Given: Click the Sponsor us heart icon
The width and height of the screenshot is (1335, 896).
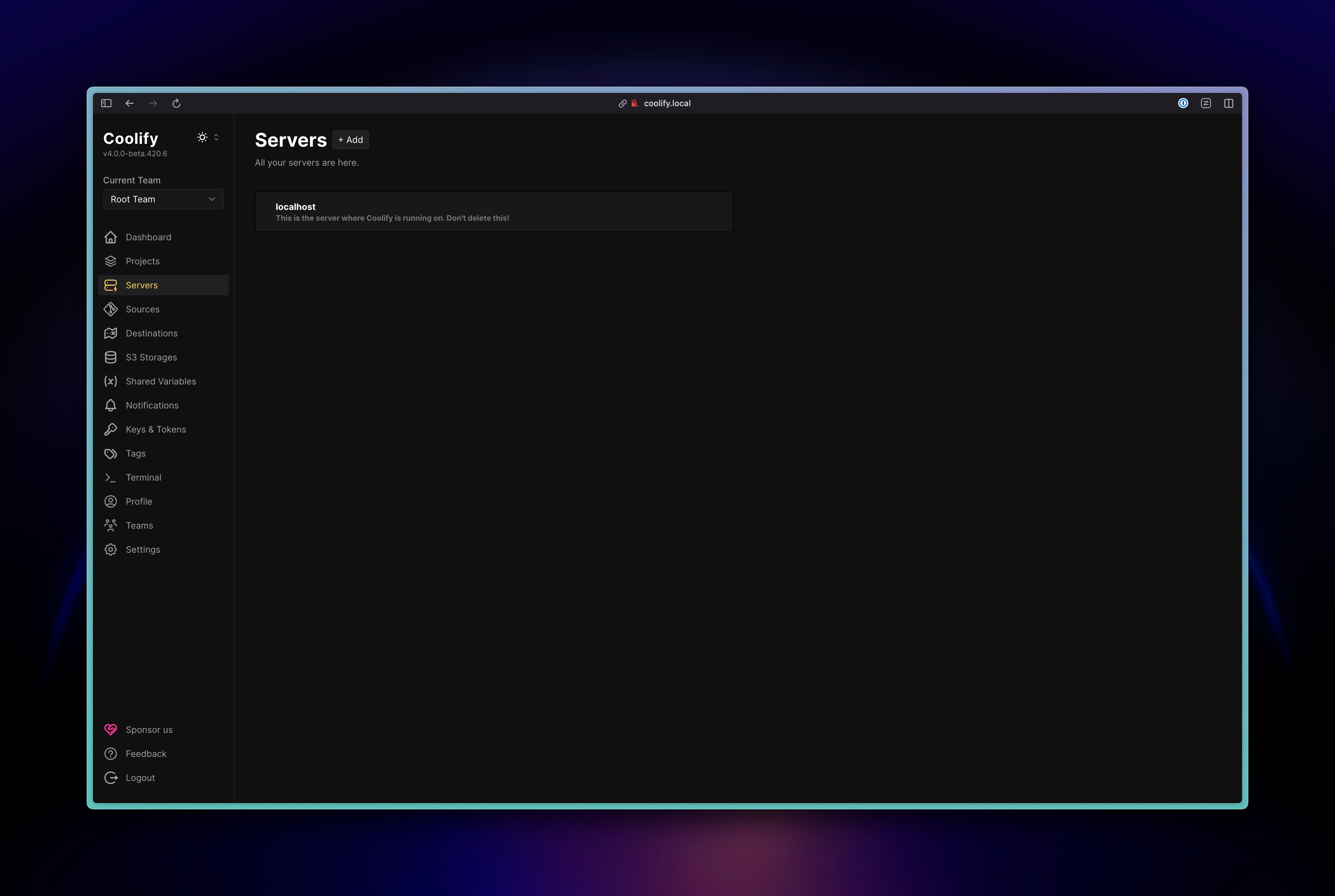Looking at the screenshot, I should pos(110,730).
